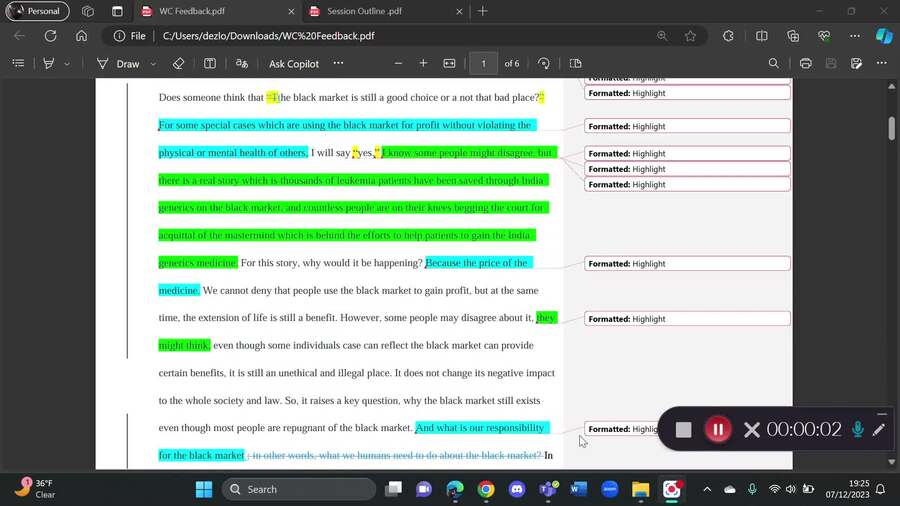Click the Rotate page icon
Viewport: 900px width, 506px height.
click(x=544, y=63)
